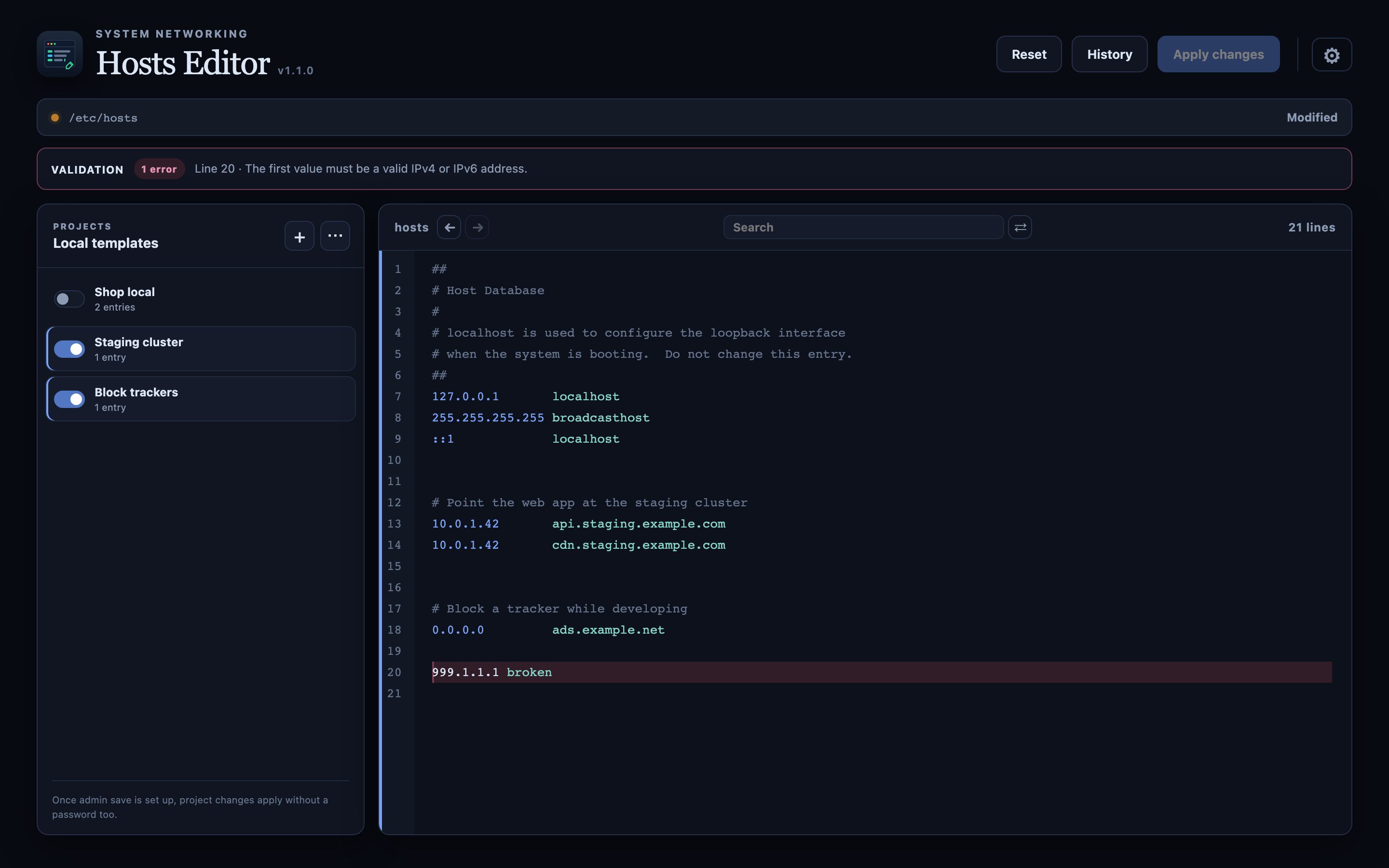This screenshot has width=1389, height=868.
Task: Disable the Staging cluster toggle
Action: pyautogui.click(x=69, y=349)
